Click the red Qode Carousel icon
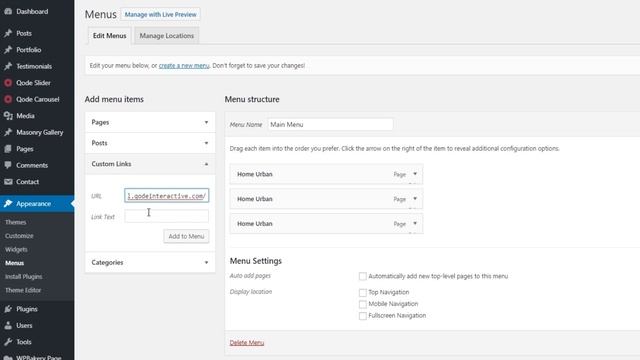Viewport: 640px width, 360px height. point(8,99)
